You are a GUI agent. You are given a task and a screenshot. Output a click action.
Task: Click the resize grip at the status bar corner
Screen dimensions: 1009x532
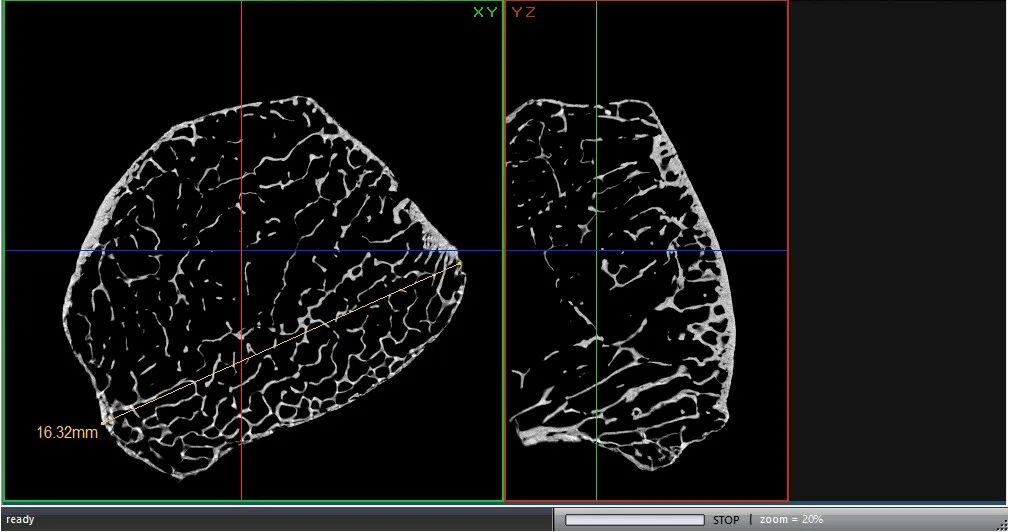point(1001,524)
